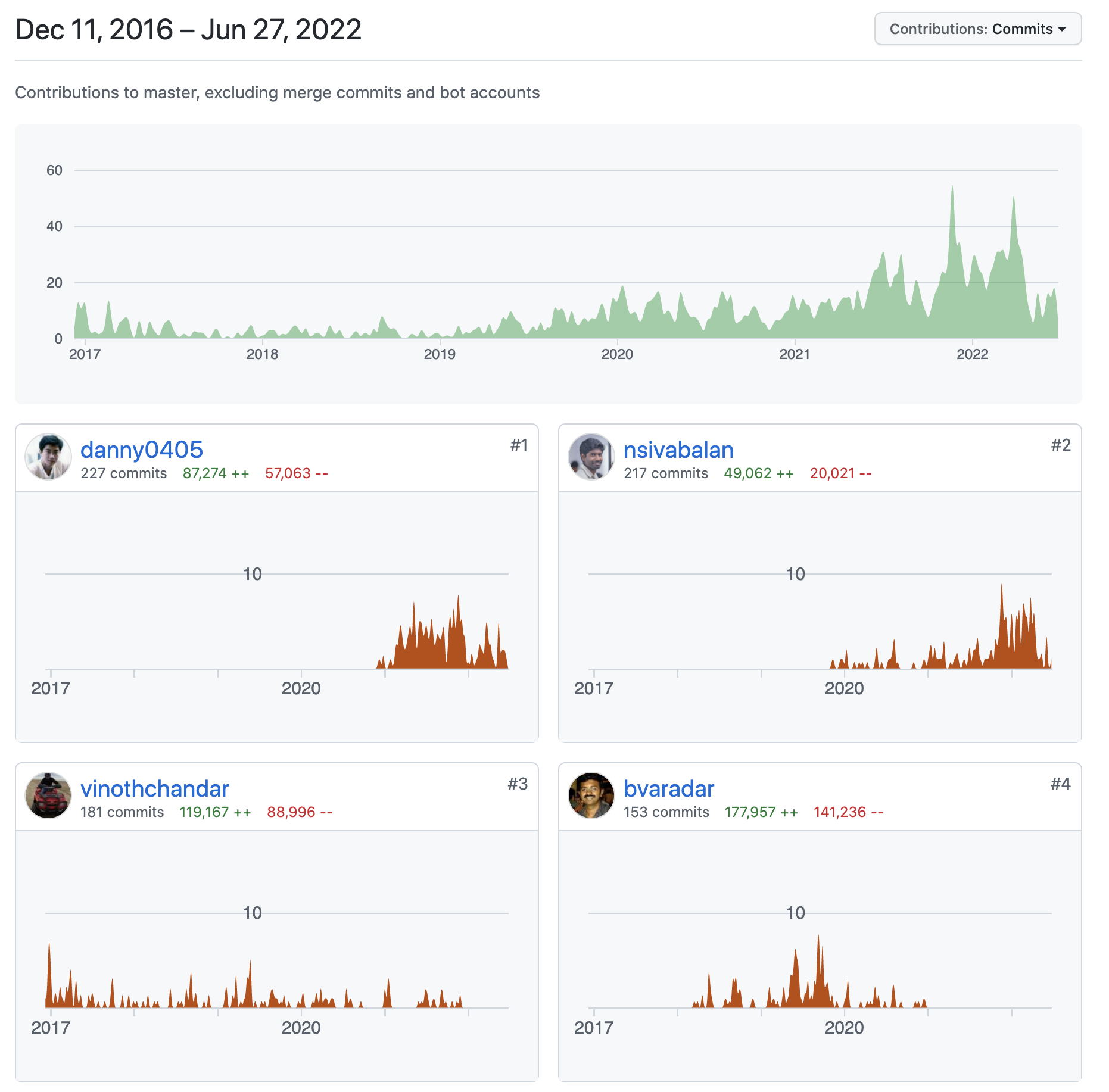Click danny0405's profile avatar

pyautogui.click(x=48, y=457)
